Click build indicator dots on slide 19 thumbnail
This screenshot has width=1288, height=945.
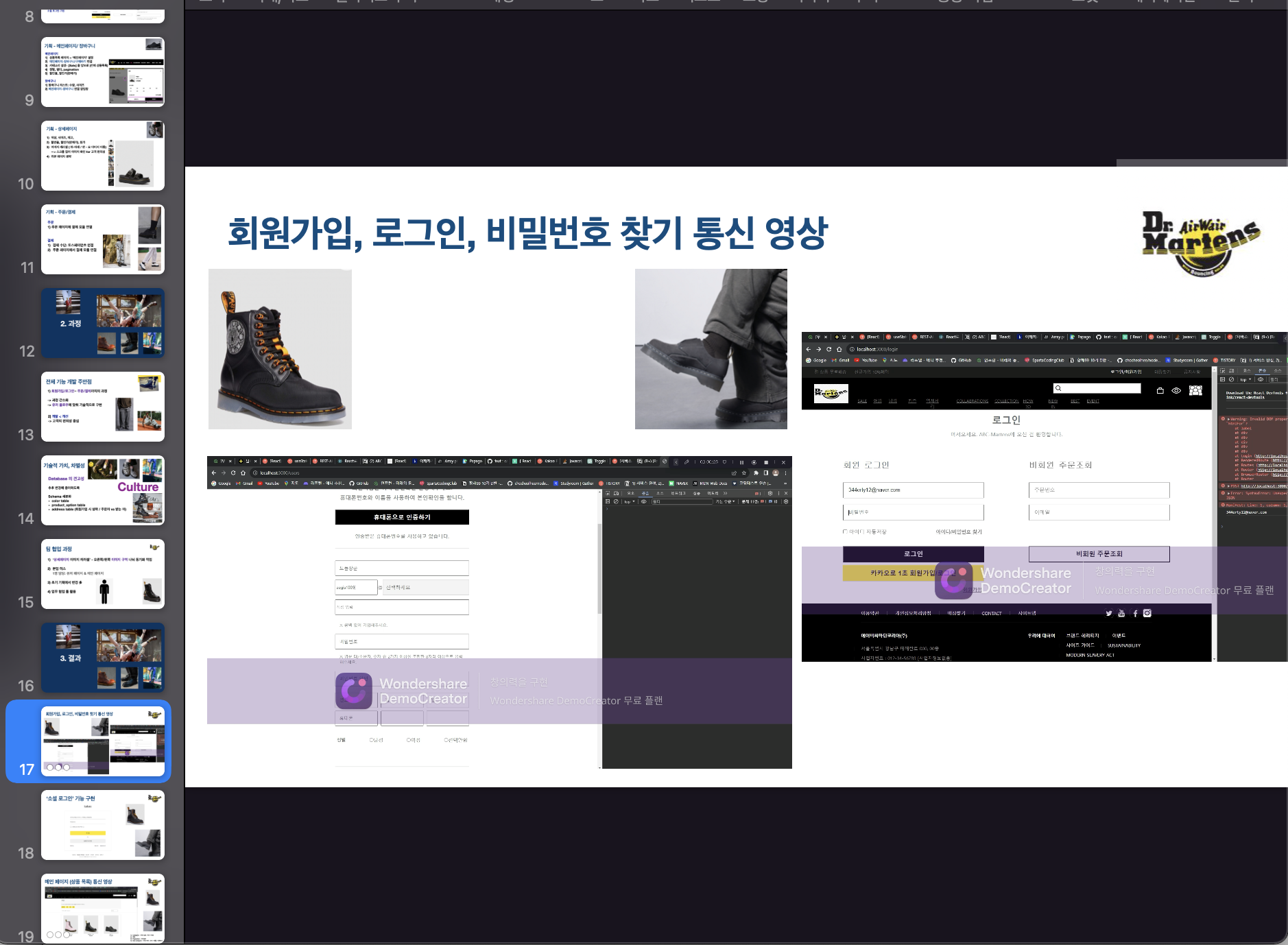[x=58, y=935]
